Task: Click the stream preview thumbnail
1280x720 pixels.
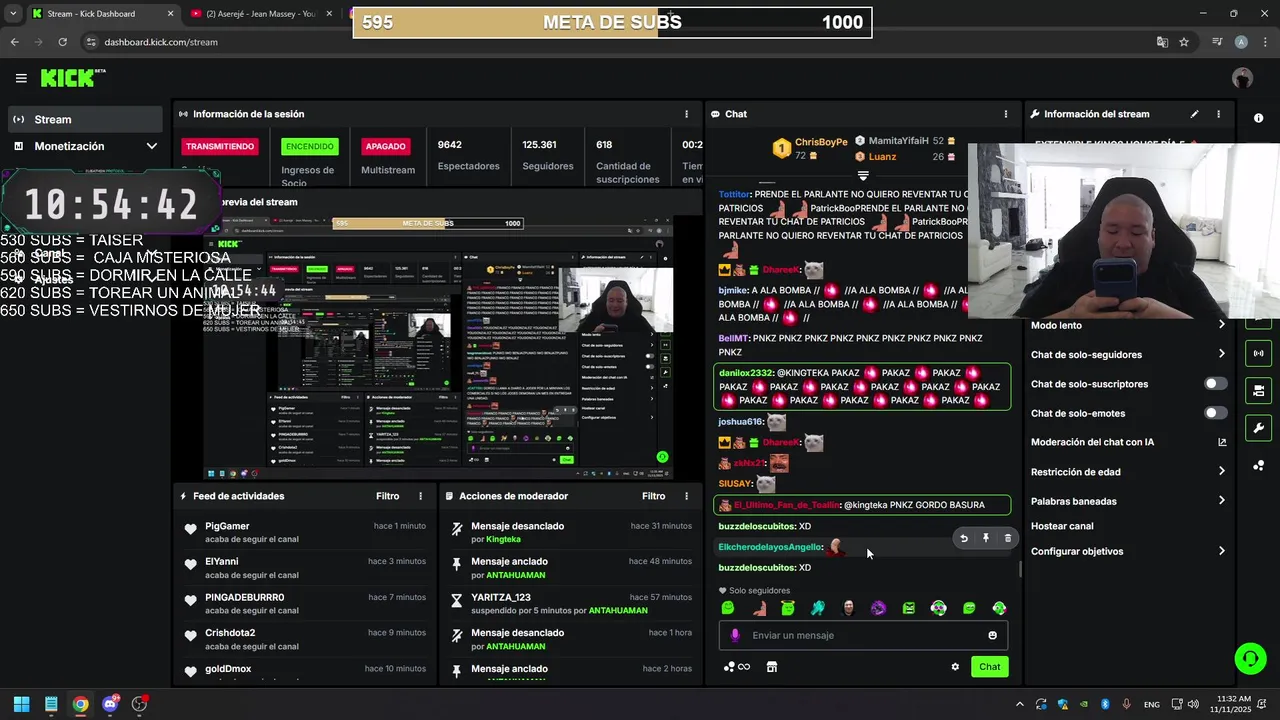Action: pos(438,346)
